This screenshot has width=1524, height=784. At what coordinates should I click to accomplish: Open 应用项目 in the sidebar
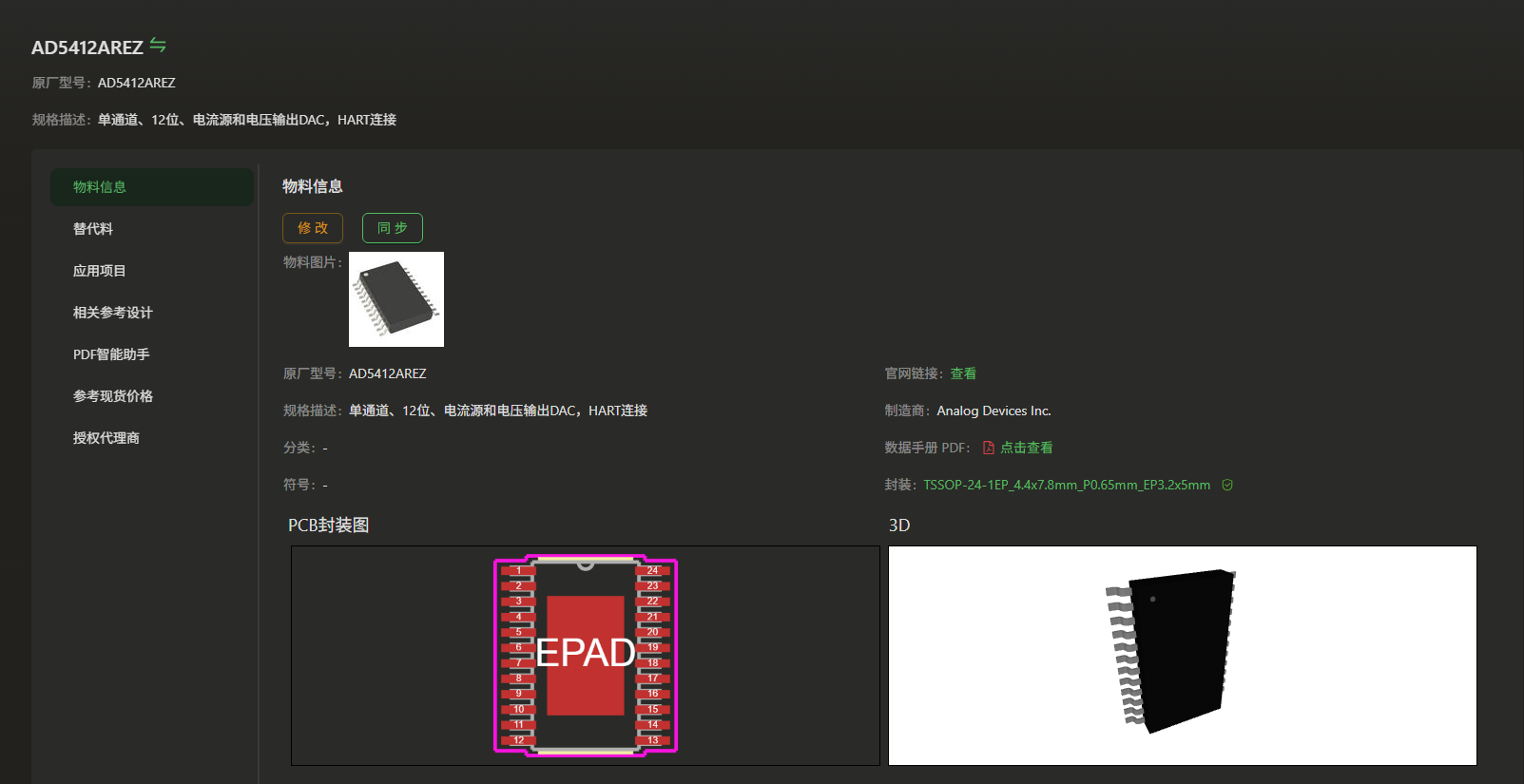coord(100,271)
